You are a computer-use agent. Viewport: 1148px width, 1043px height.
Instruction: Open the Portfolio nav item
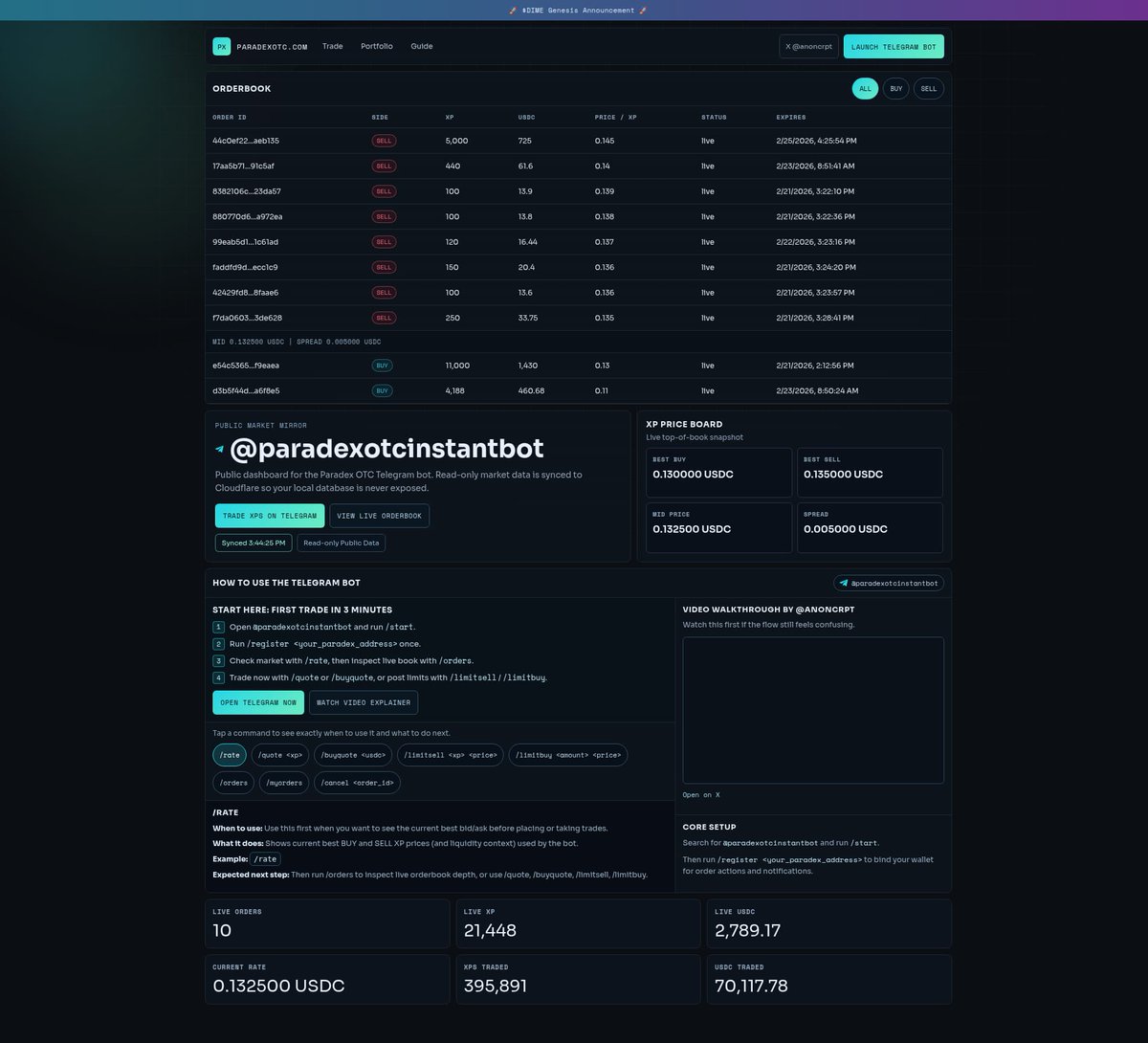point(377,46)
